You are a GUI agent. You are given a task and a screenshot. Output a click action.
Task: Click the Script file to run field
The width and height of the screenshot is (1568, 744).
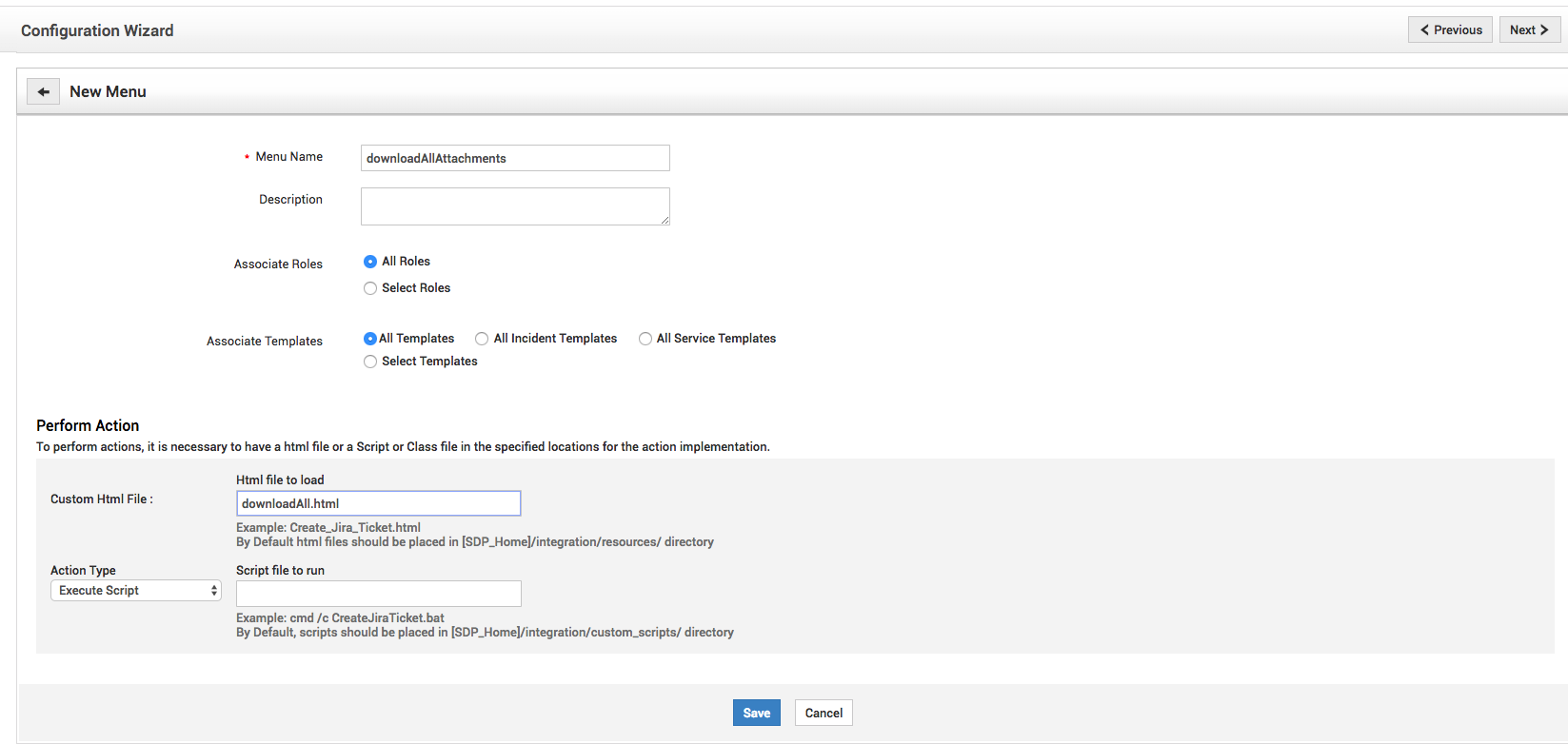point(378,594)
